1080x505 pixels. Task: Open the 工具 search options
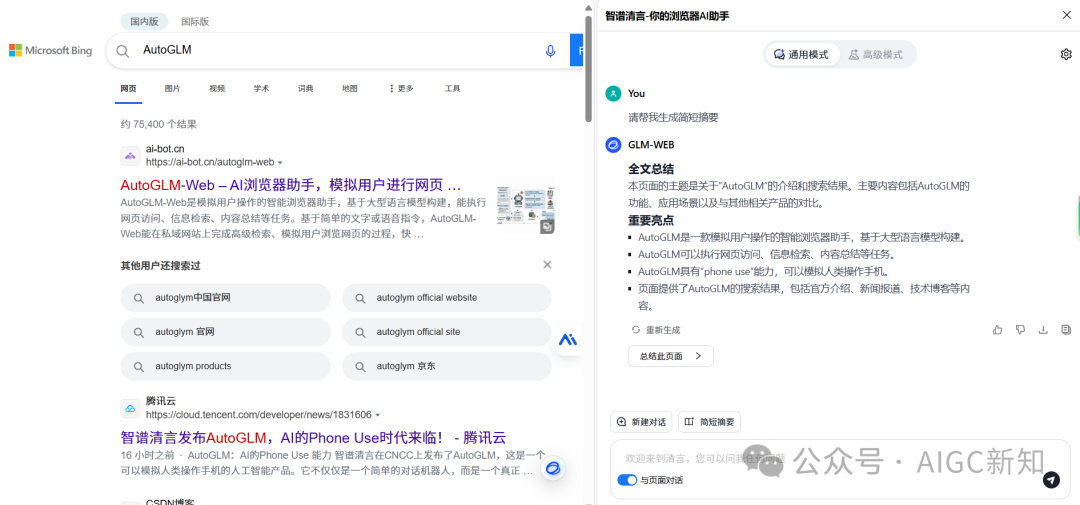click(453, 89)
